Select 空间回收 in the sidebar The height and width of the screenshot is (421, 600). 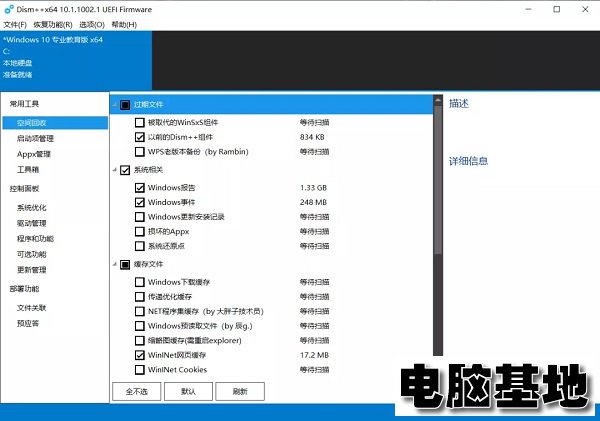pyautogui.click(x=55, y=123)
